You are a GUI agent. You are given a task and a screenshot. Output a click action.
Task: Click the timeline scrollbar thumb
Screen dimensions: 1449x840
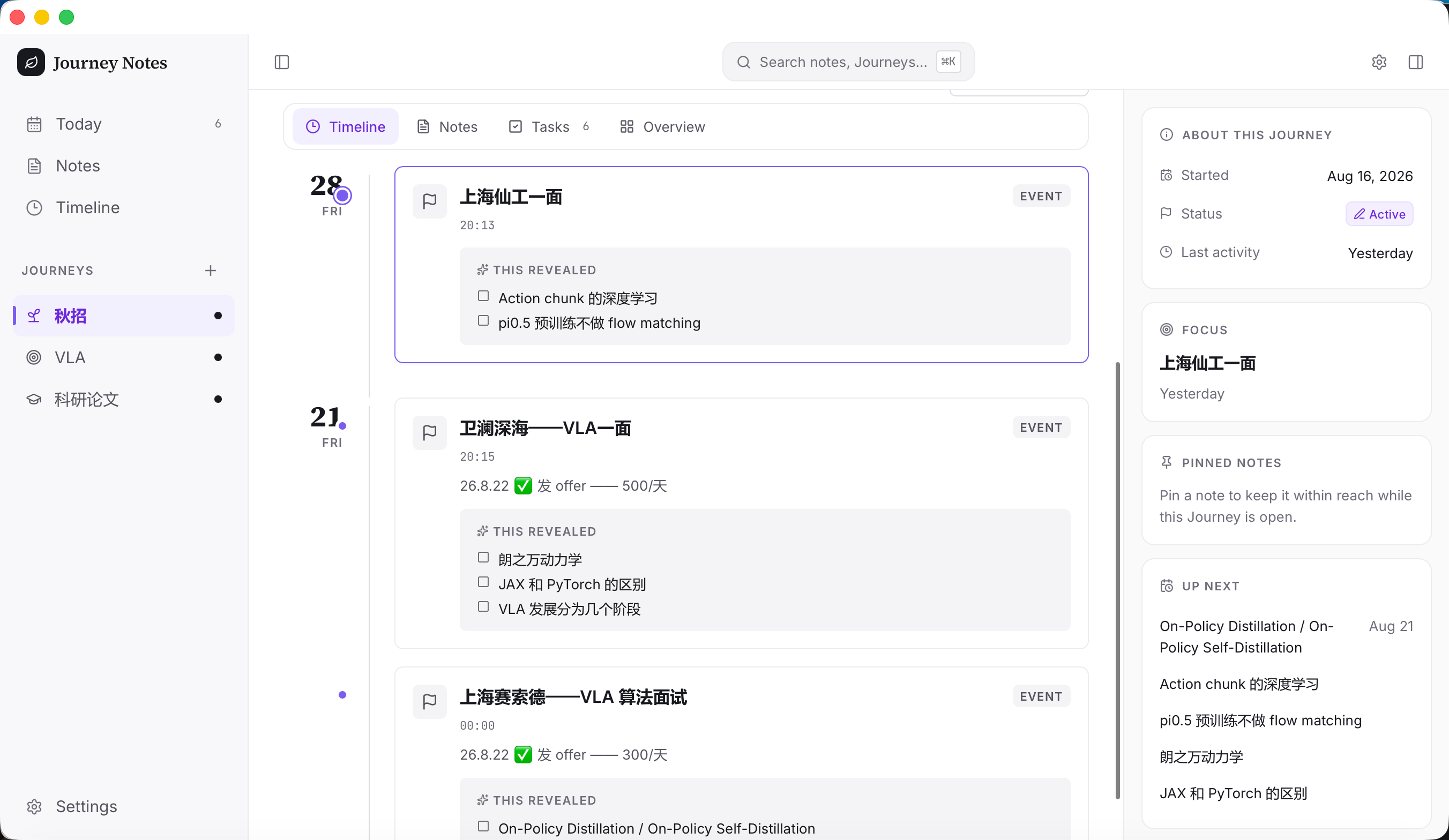click(1117, 581)
